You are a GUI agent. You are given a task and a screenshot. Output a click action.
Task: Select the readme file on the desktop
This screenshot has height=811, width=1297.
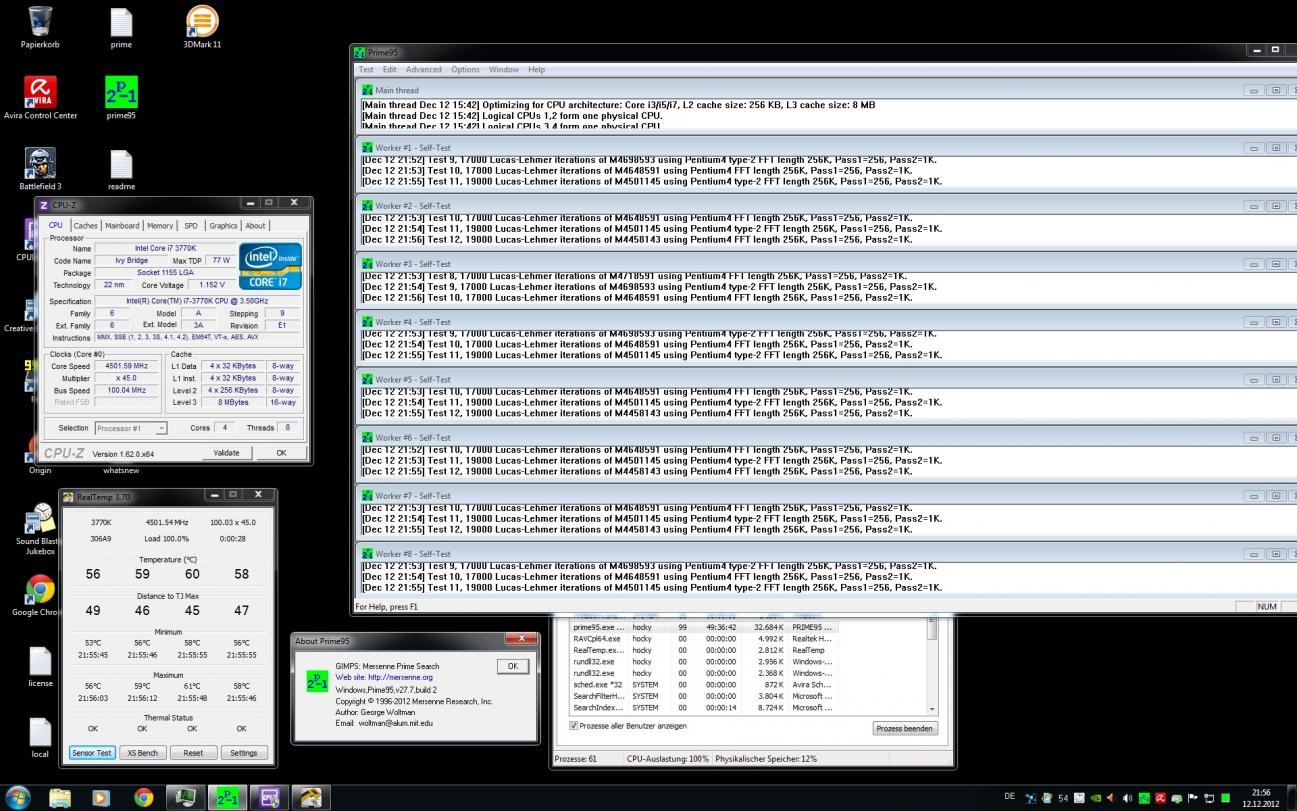pos(121,169)
